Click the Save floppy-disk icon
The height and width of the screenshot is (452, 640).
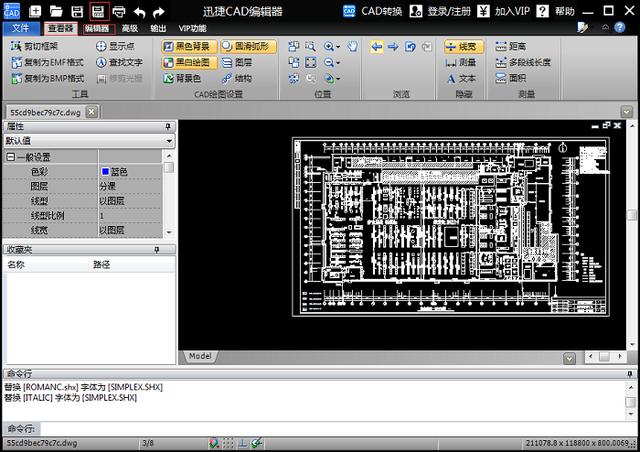[x=77, y=11]
